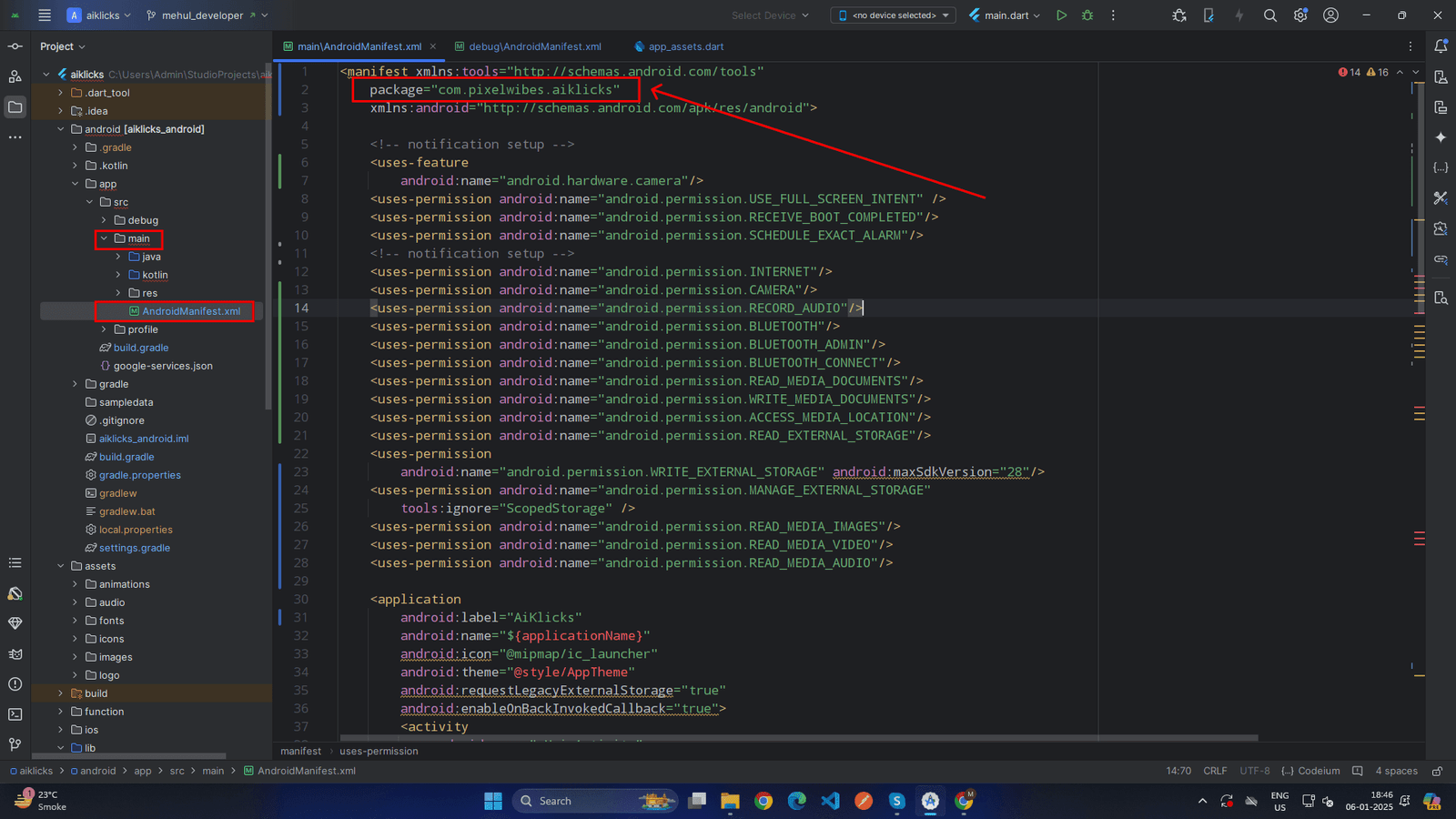
Task: Click the Search Everywhere magnifier icon
Action: [1270, 15]
